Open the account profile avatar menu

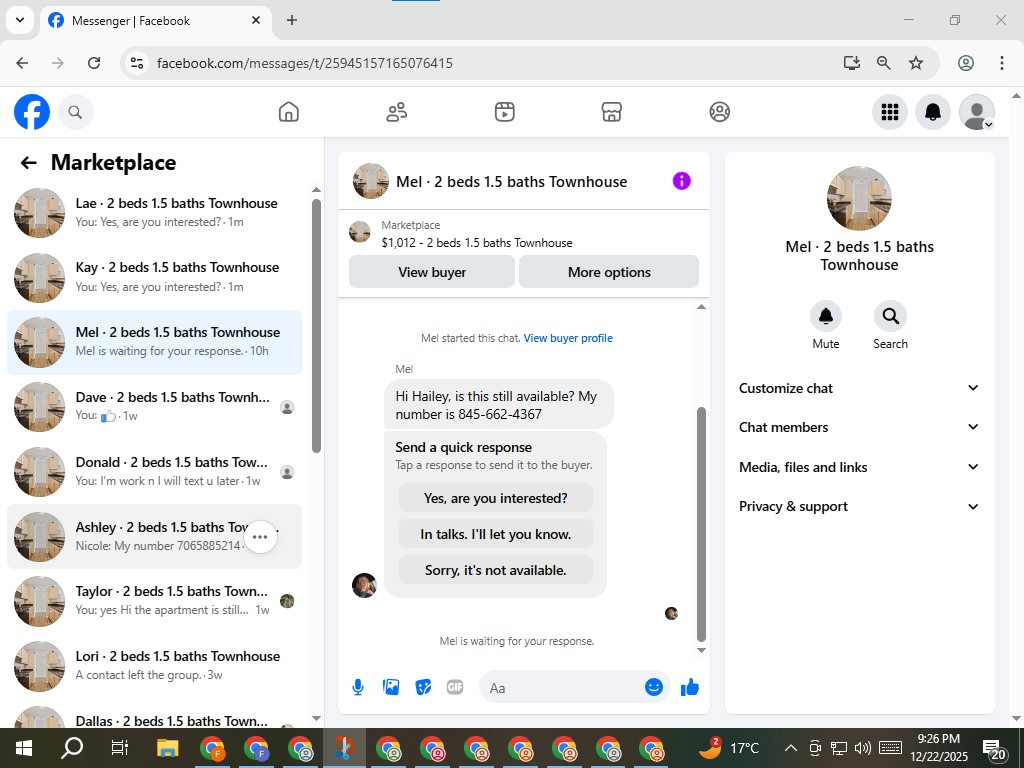coord(976,112)
